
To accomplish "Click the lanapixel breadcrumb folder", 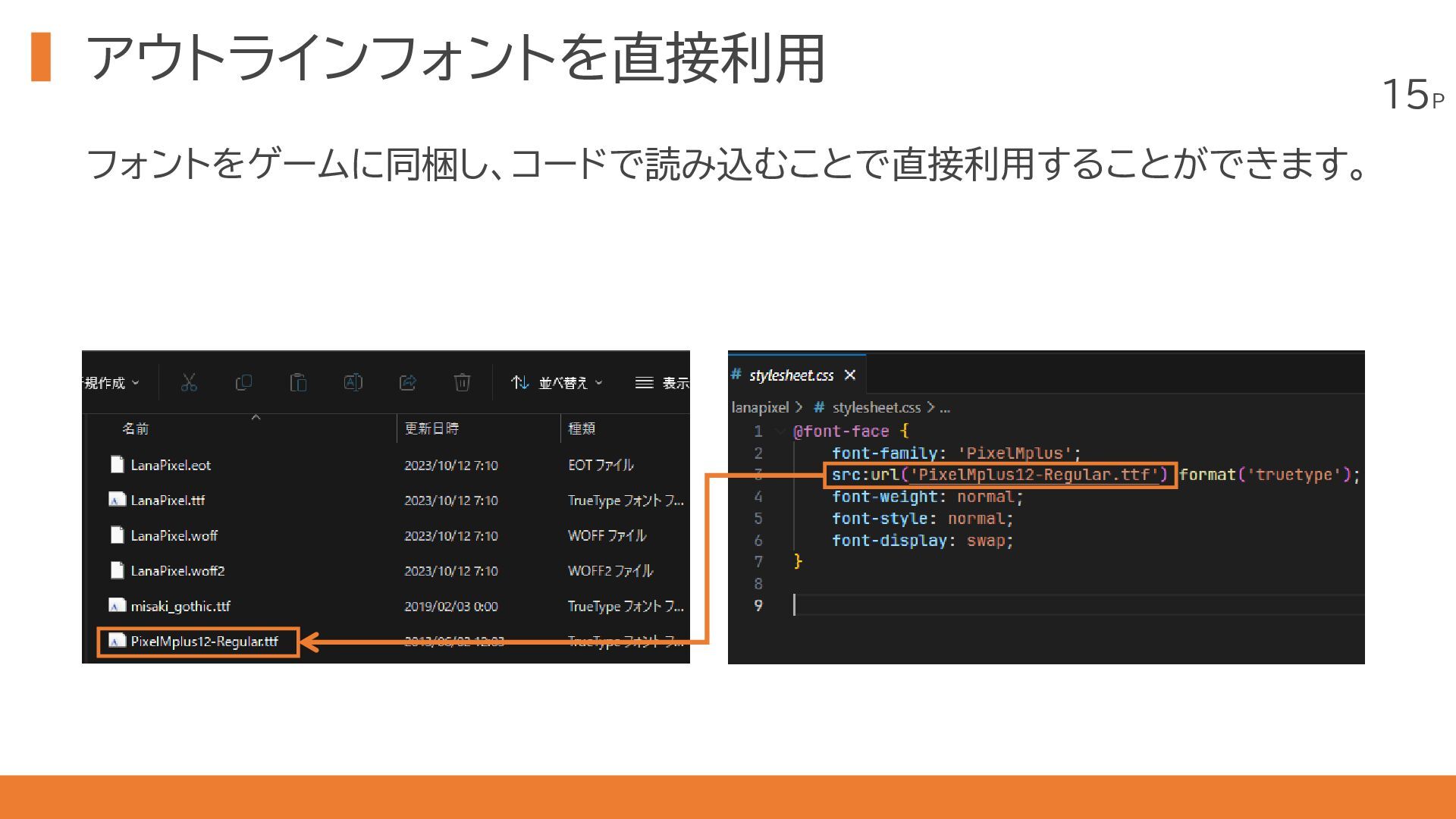I will 760,407.
